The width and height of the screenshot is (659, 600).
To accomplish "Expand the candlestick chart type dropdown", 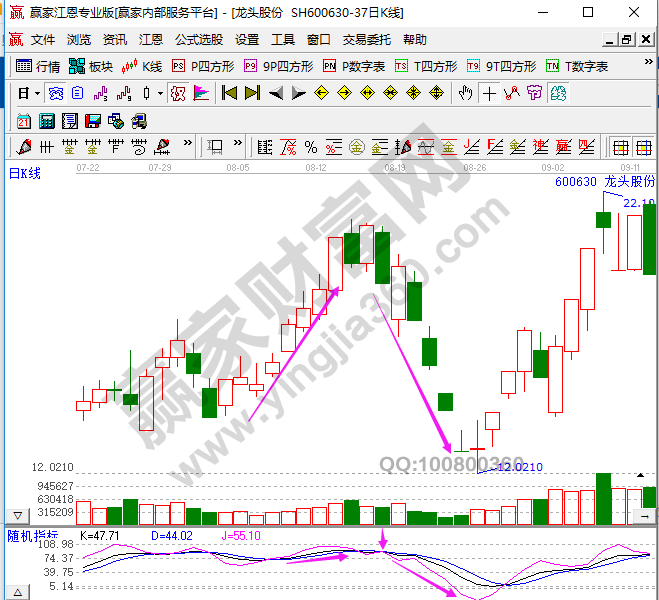I will point(161,94).
